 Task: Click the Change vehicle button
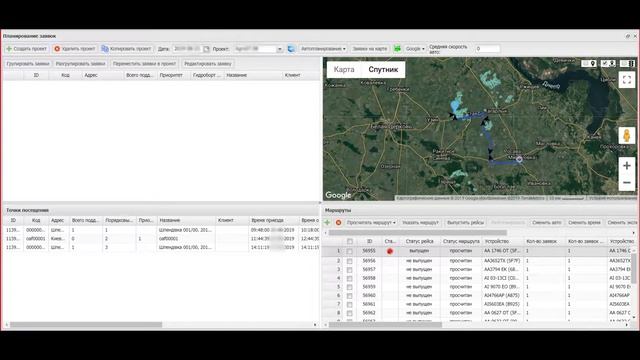547,223
